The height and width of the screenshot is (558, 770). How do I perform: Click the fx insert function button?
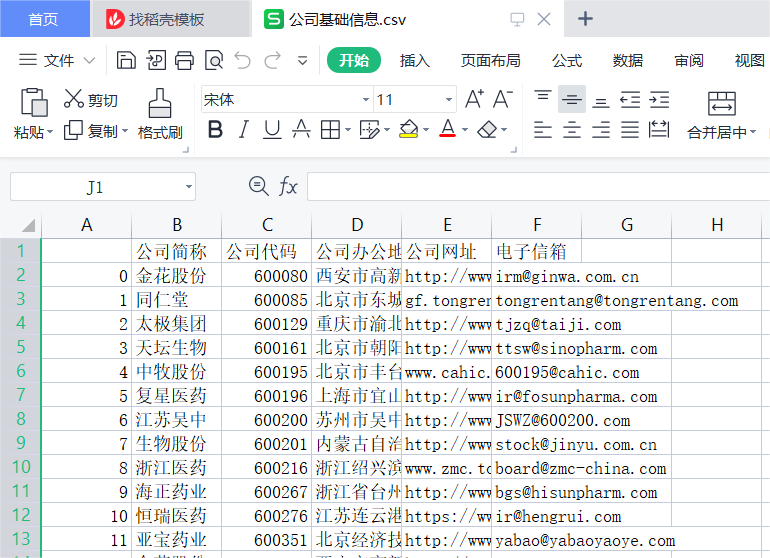pyautogui.click(x=288, y=187)
